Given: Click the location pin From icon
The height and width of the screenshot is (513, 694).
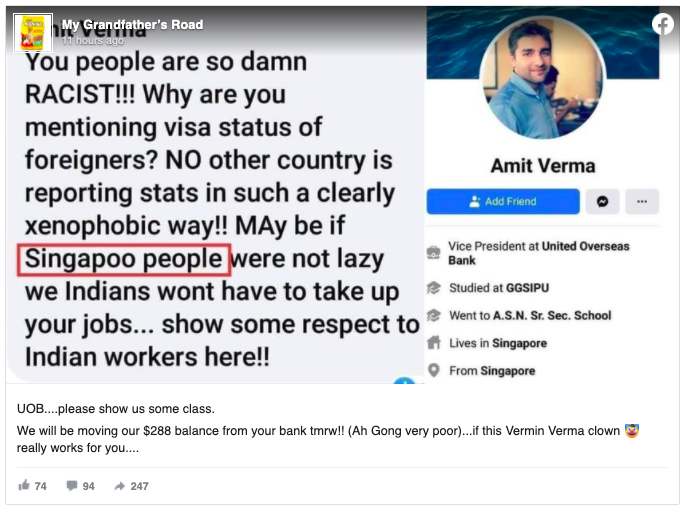Looking at the screenshot, I should pyautogui.click(x=434, y=370).
